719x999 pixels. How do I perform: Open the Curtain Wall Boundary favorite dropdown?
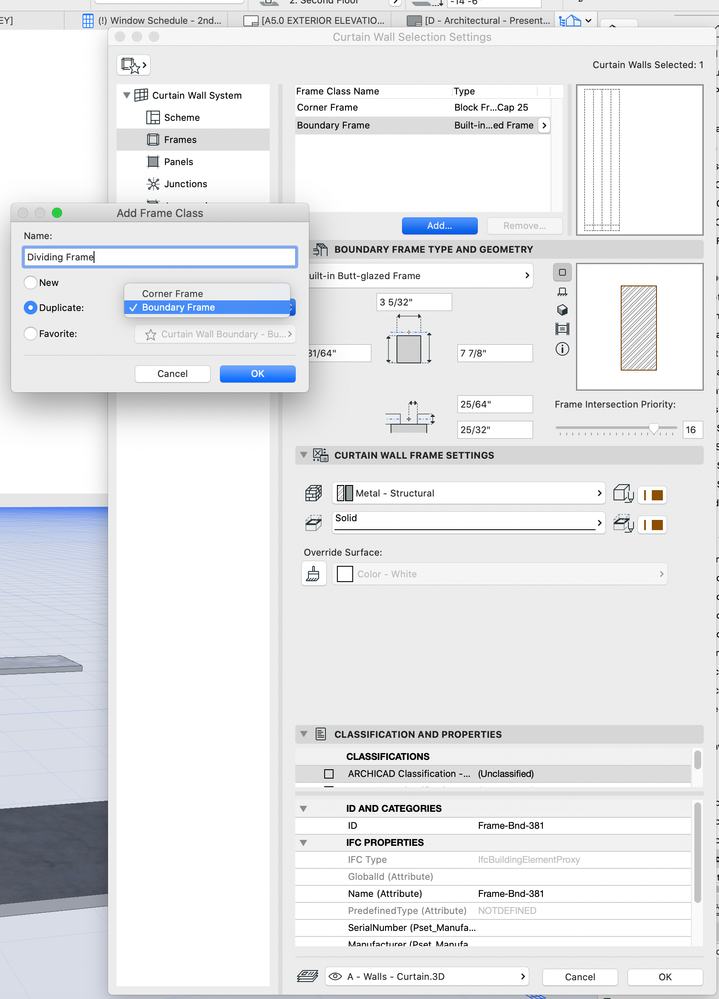[215, 334]
